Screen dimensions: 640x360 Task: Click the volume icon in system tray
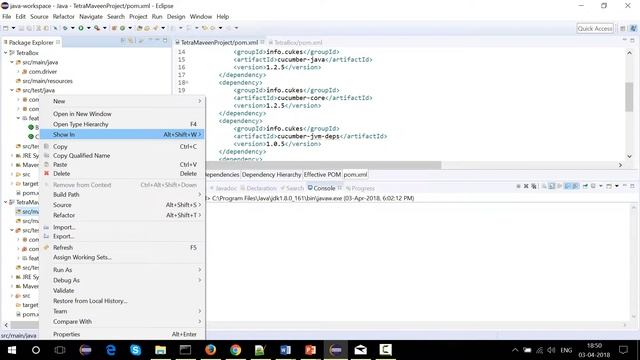point(551,350)
